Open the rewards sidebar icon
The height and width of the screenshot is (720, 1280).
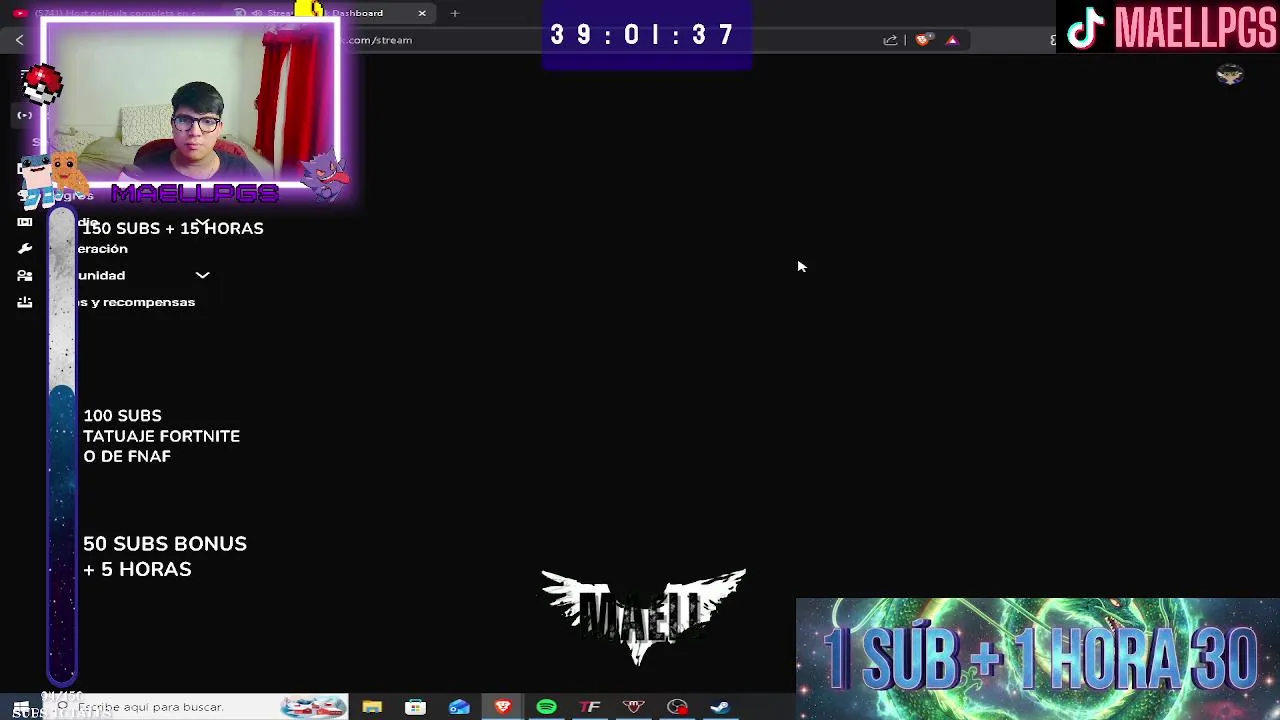tap(24, 302)
